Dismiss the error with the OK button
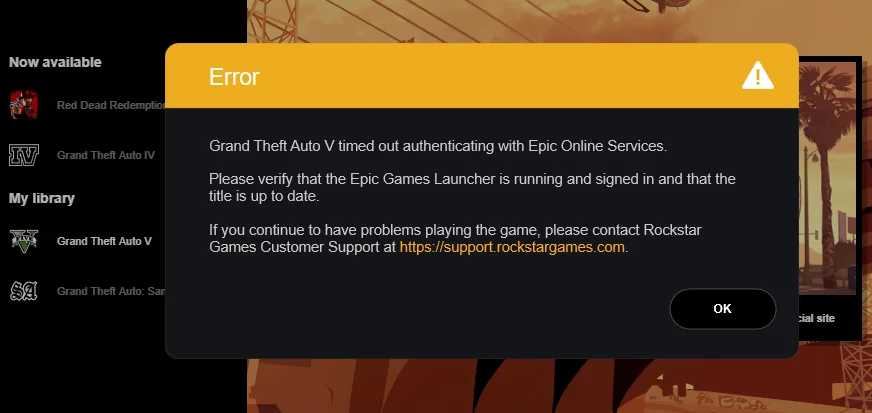Viewport: 872px width, 413px height. tap(722, 308)
